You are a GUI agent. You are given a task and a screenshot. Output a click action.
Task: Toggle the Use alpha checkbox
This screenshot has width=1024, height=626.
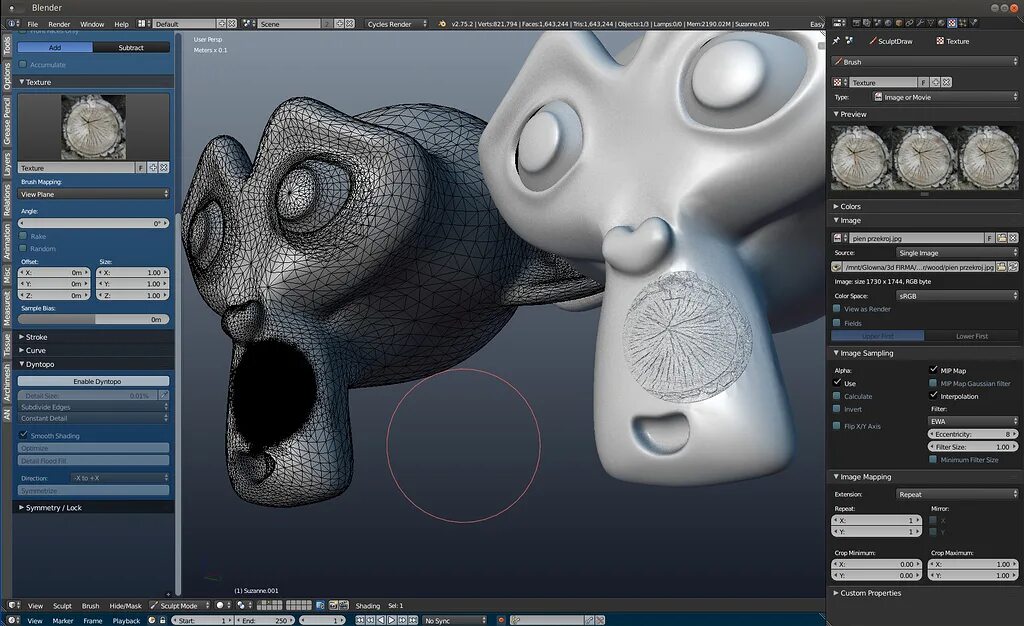tap(837, 383)
